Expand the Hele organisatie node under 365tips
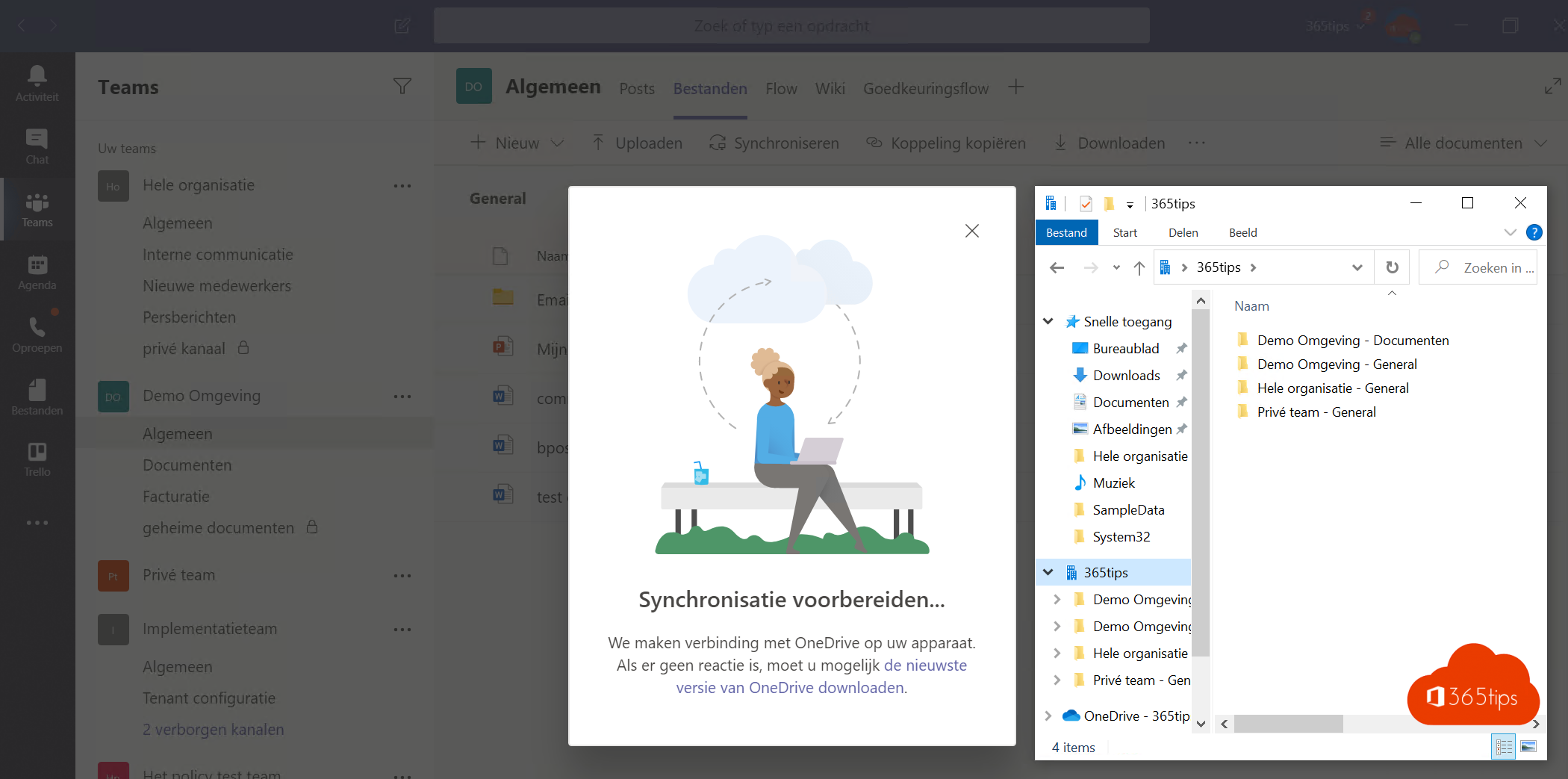The image size is (1568, 779). pos(1057,653)
